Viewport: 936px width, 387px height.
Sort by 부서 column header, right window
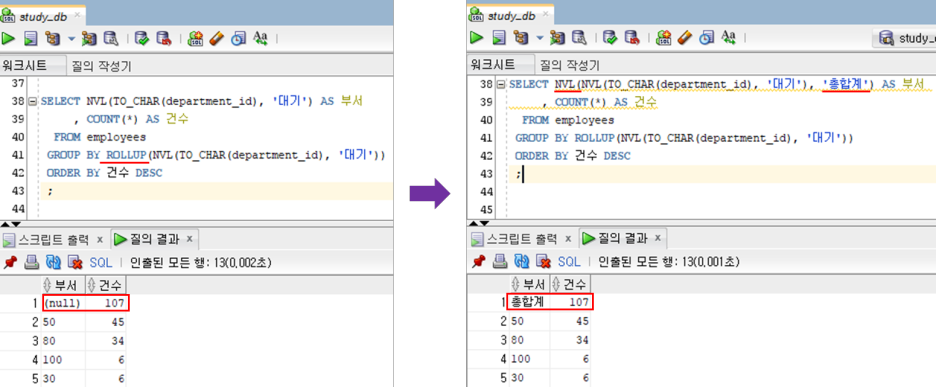[x=529, y=284]
